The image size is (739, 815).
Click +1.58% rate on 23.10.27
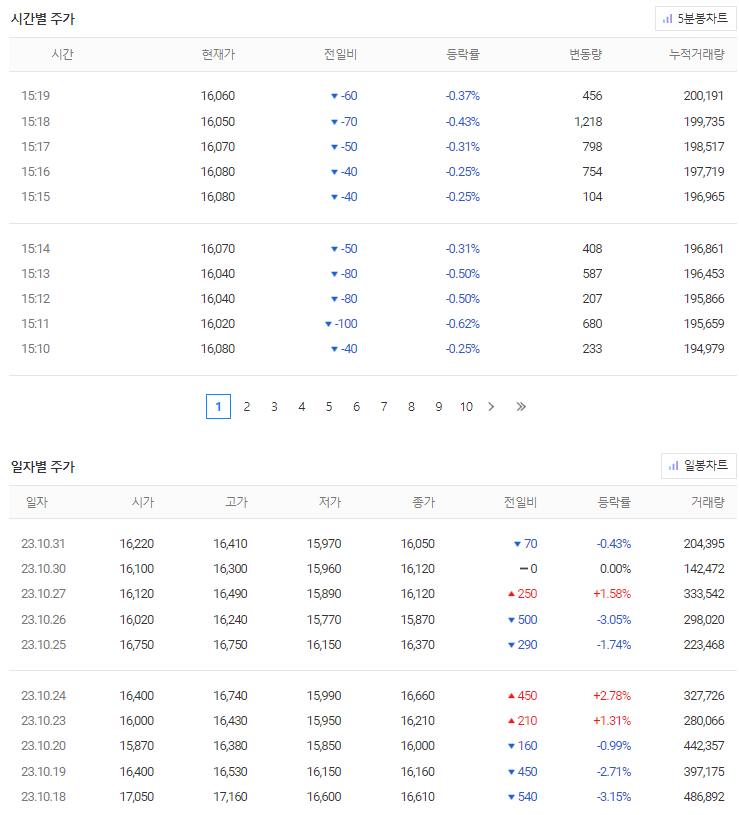coord(612,594)
